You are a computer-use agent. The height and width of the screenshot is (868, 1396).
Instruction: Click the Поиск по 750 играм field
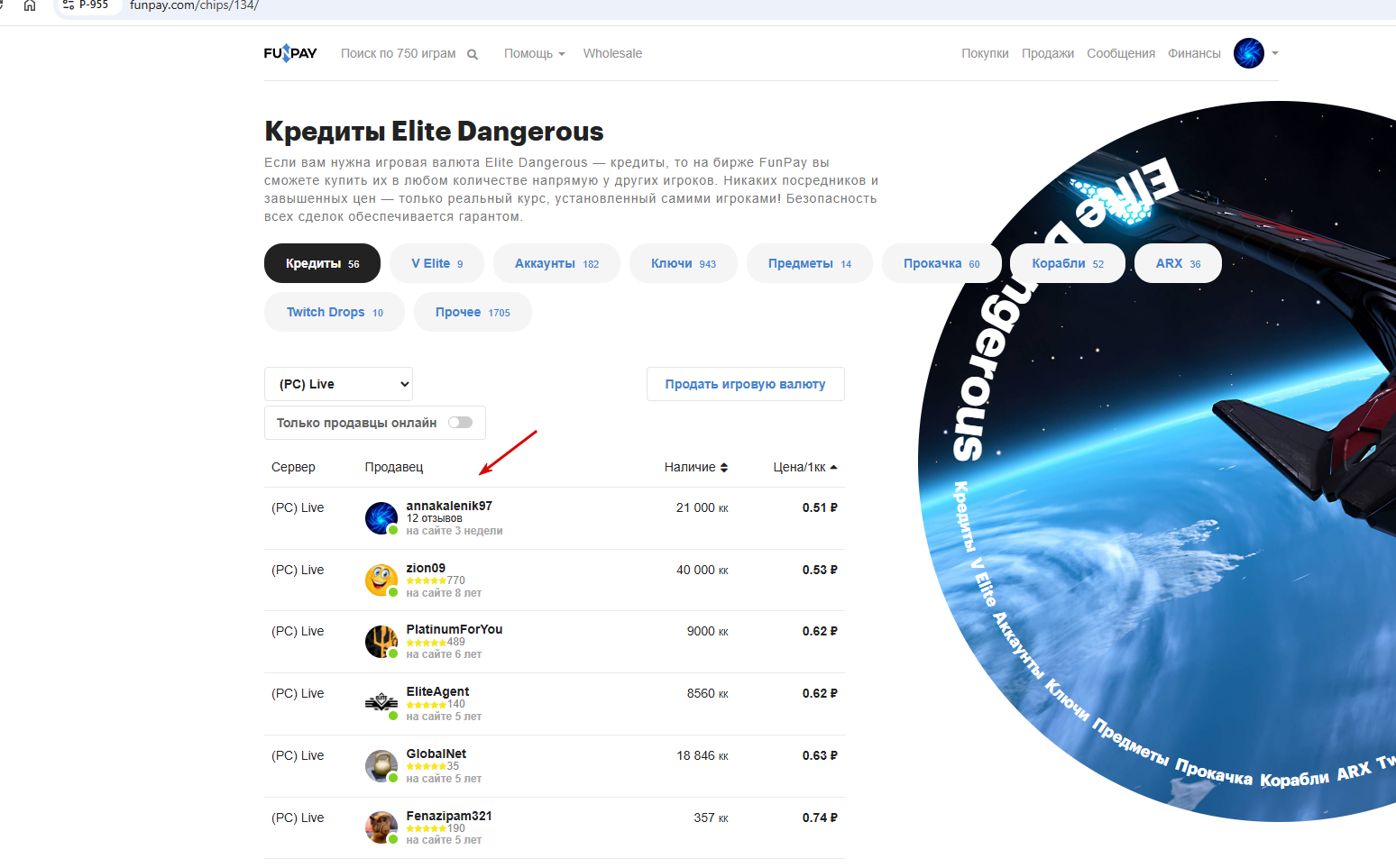tap(399, 53)
